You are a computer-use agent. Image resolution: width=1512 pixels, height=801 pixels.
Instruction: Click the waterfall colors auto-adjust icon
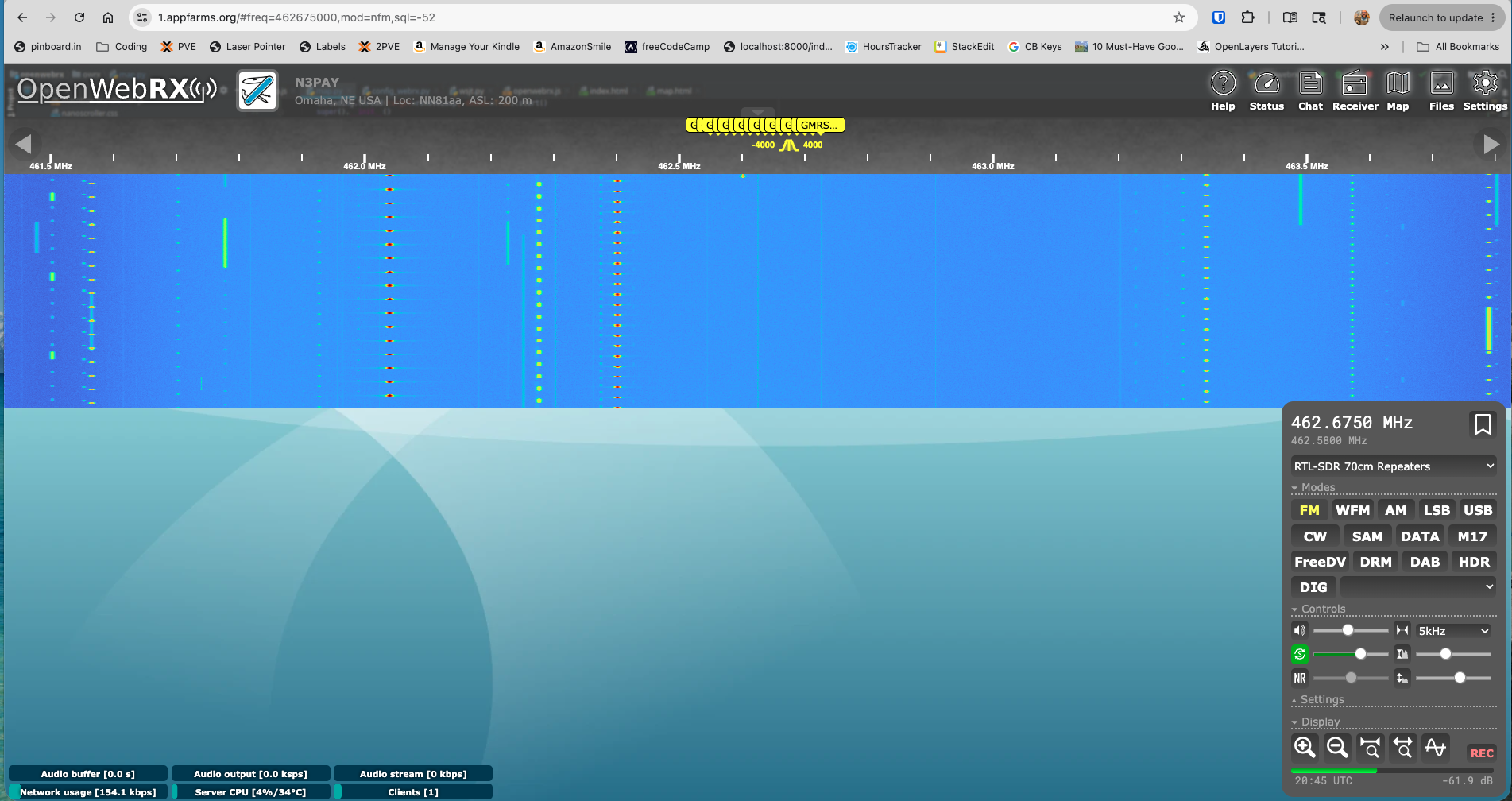(1402, 654)
